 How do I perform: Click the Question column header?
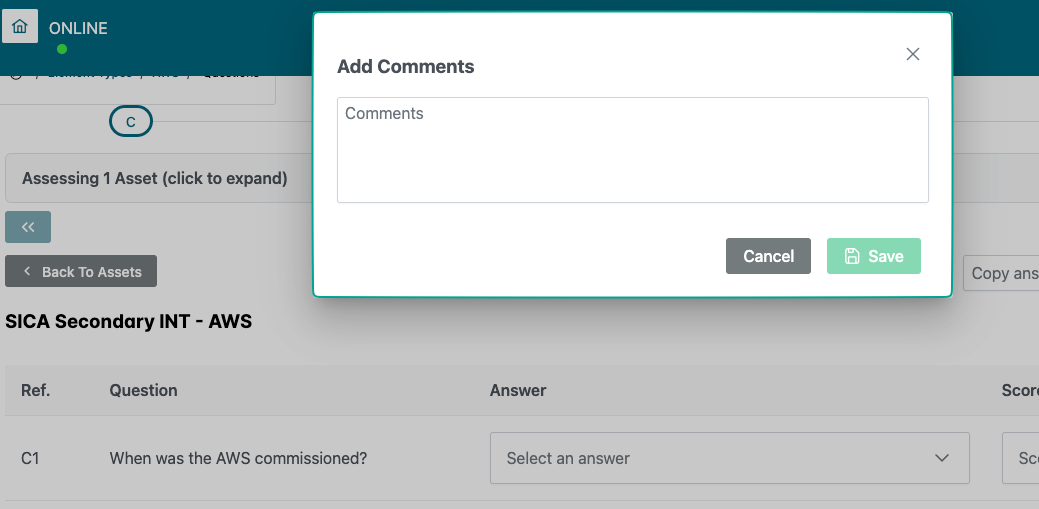pos(143,390)
